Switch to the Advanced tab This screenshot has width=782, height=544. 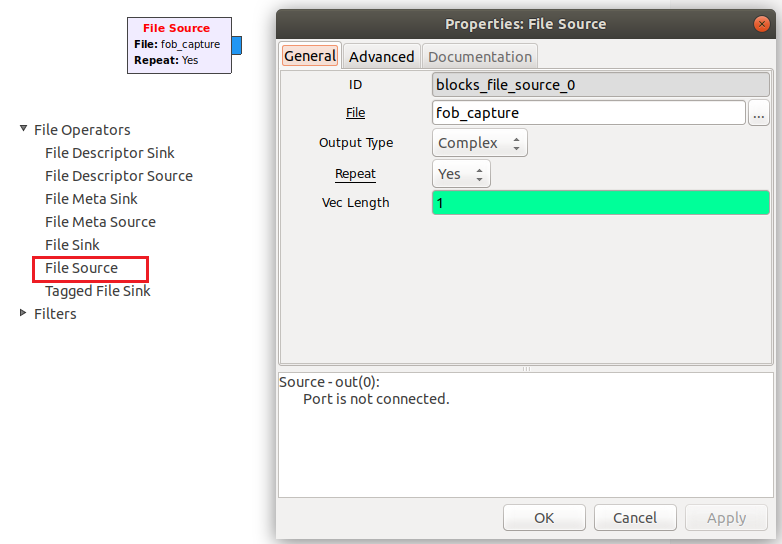click(x=382, y=56)
